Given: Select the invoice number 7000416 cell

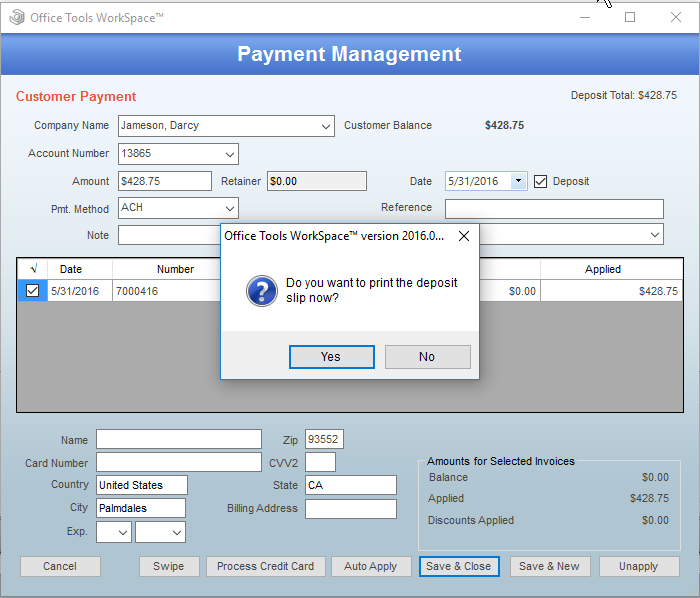Looking at the screenshot, I should [167, 291].
